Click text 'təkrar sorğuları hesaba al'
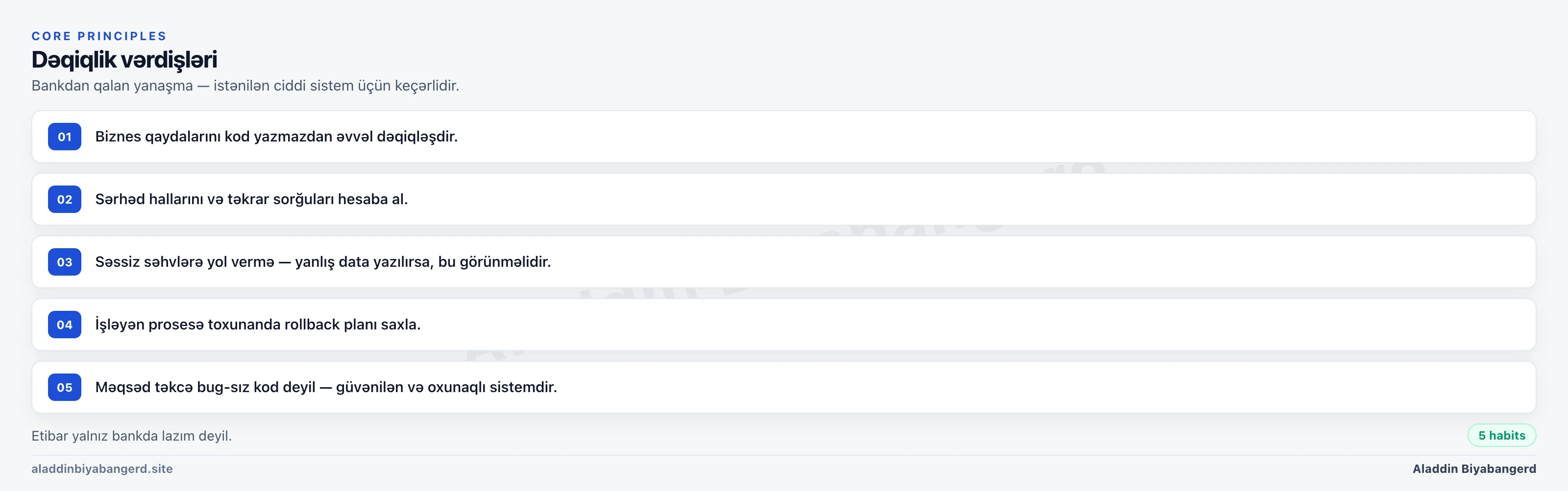This screenshot has height=491, width=1568. tap(317, 200)
